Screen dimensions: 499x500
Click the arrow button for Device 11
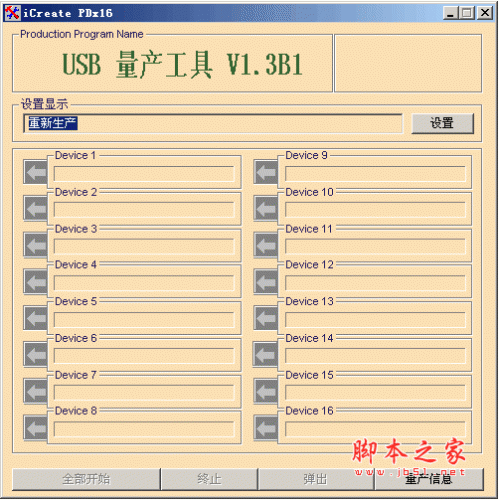pyautogui.click(x=266, y=245)
